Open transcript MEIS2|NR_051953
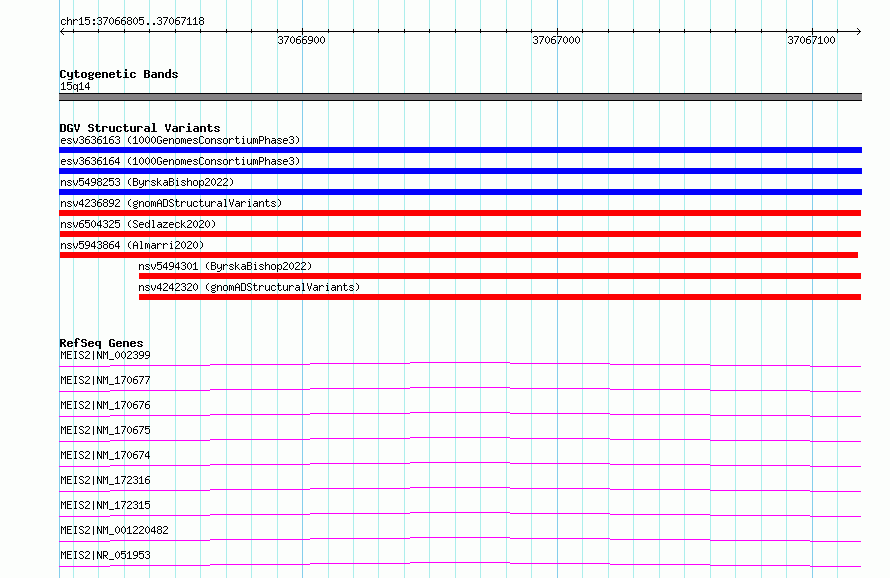This screenshot has width=890, height=578. click(x=105, y=555)
